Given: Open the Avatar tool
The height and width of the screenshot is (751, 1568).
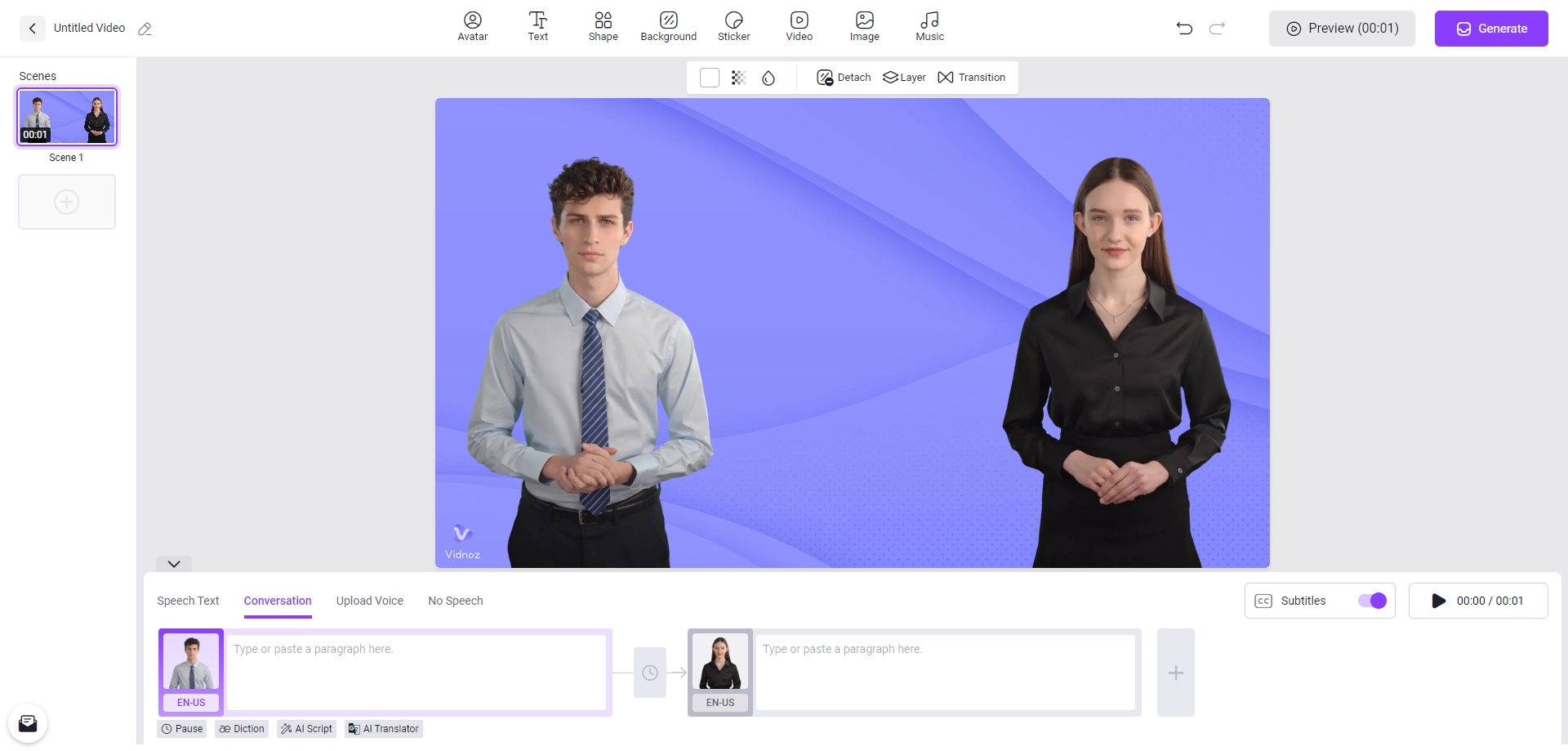Looking at the screenshot, I should coord(472,26).
